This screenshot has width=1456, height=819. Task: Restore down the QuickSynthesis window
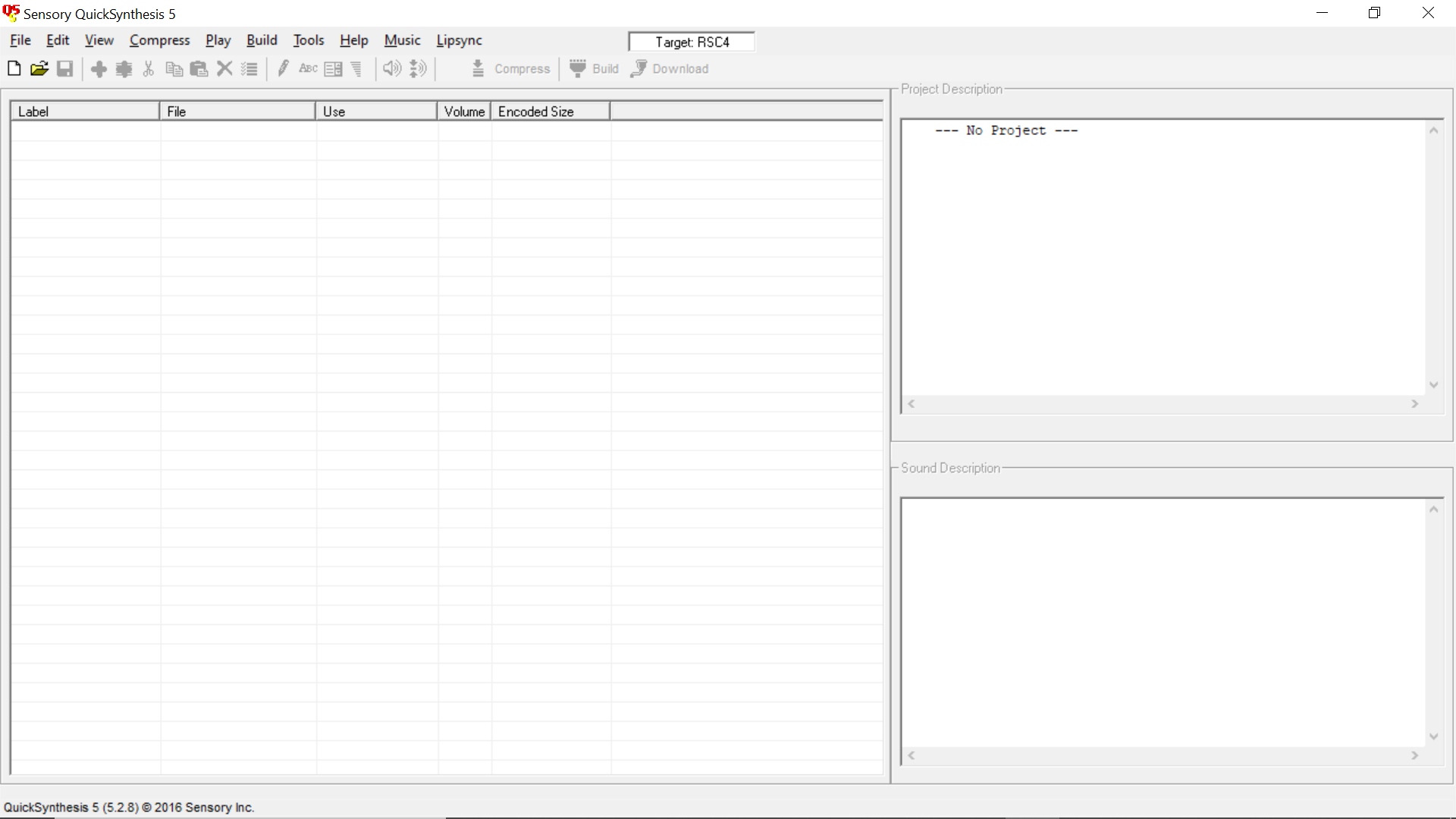pyautogui.click(x=1375, y=13)
